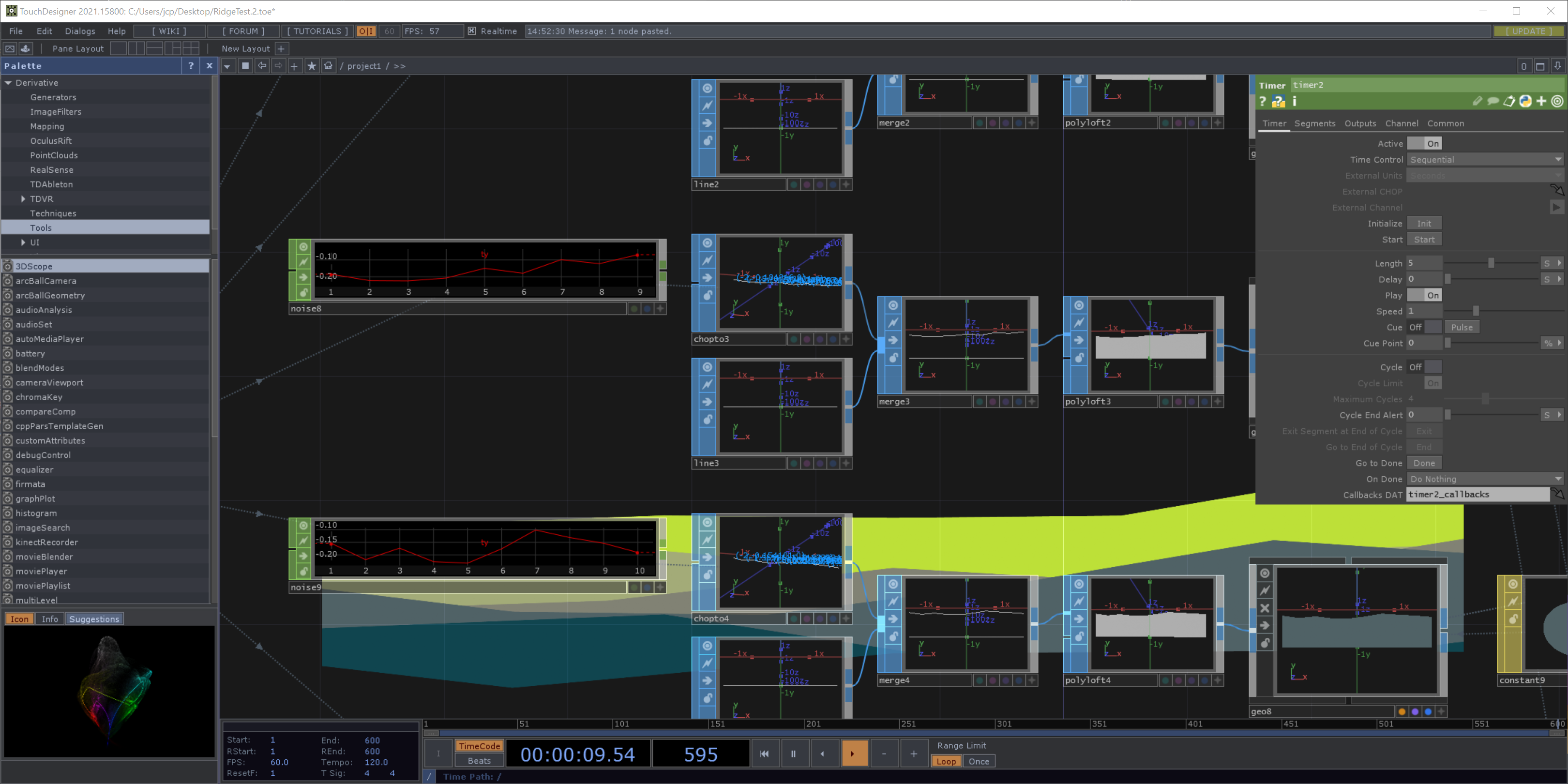Open the Dialogs menu

pos(80,31)
